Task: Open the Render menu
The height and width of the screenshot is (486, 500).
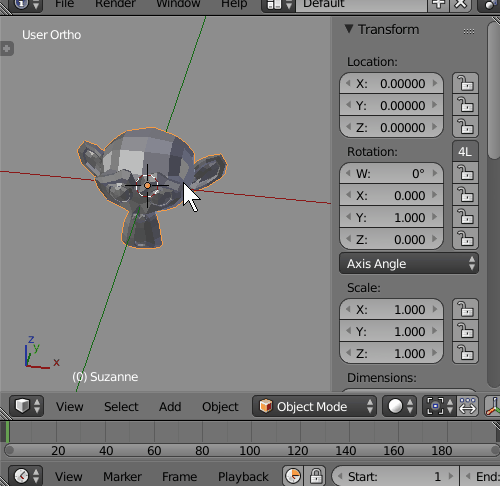Action: pyautogui.click(x=115, y=4)
